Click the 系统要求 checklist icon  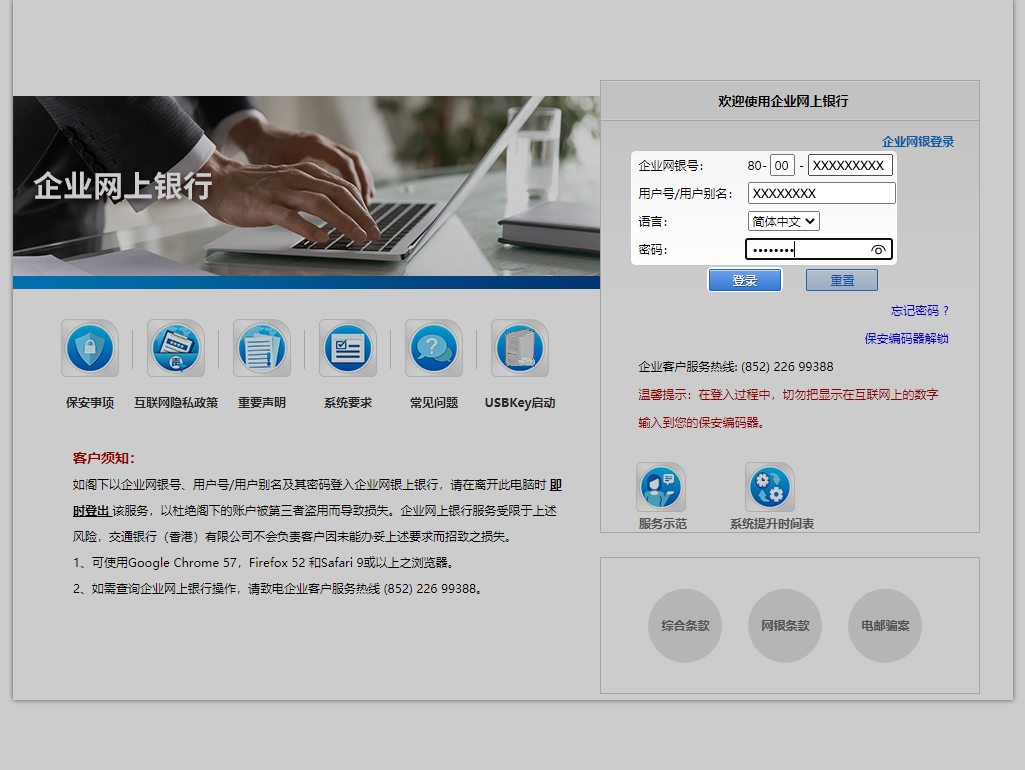coord(348,349)
